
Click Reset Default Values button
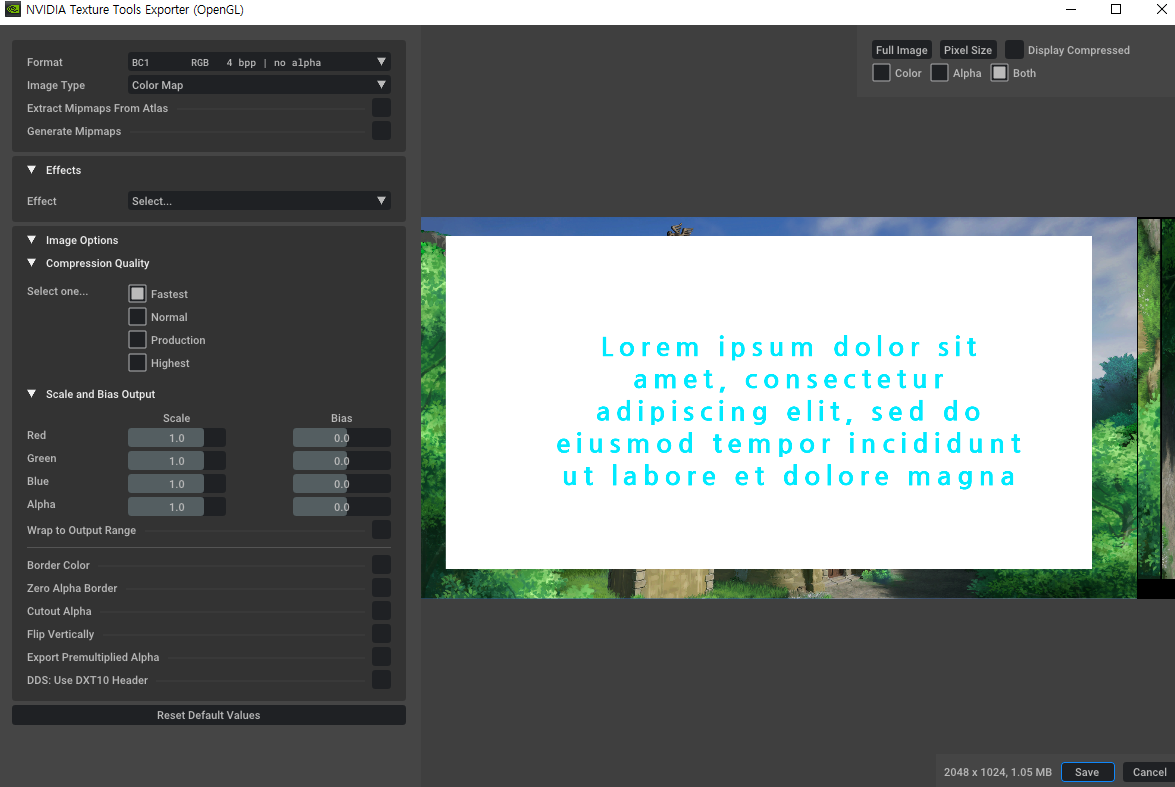209,715
